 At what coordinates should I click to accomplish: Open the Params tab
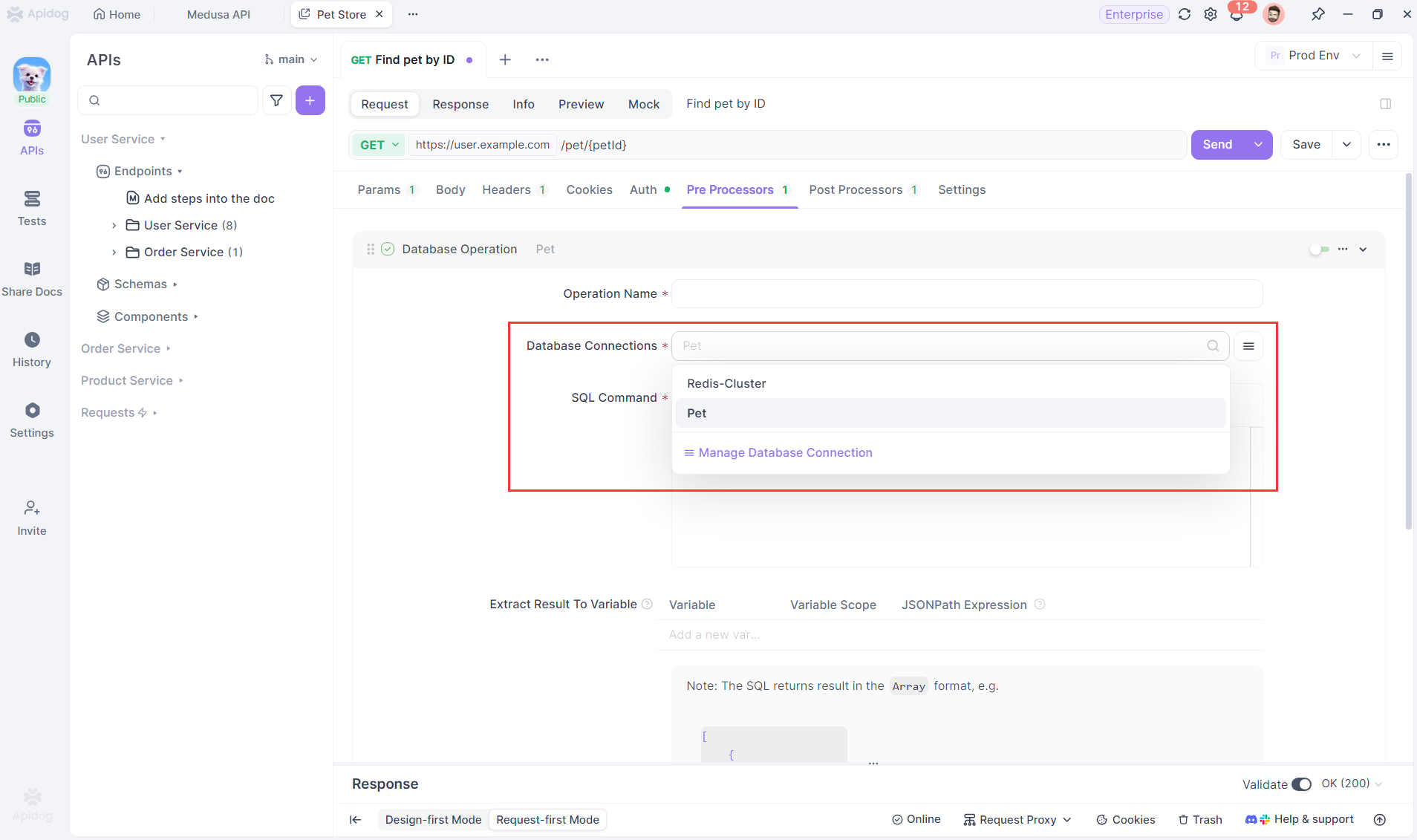(386, 190)
